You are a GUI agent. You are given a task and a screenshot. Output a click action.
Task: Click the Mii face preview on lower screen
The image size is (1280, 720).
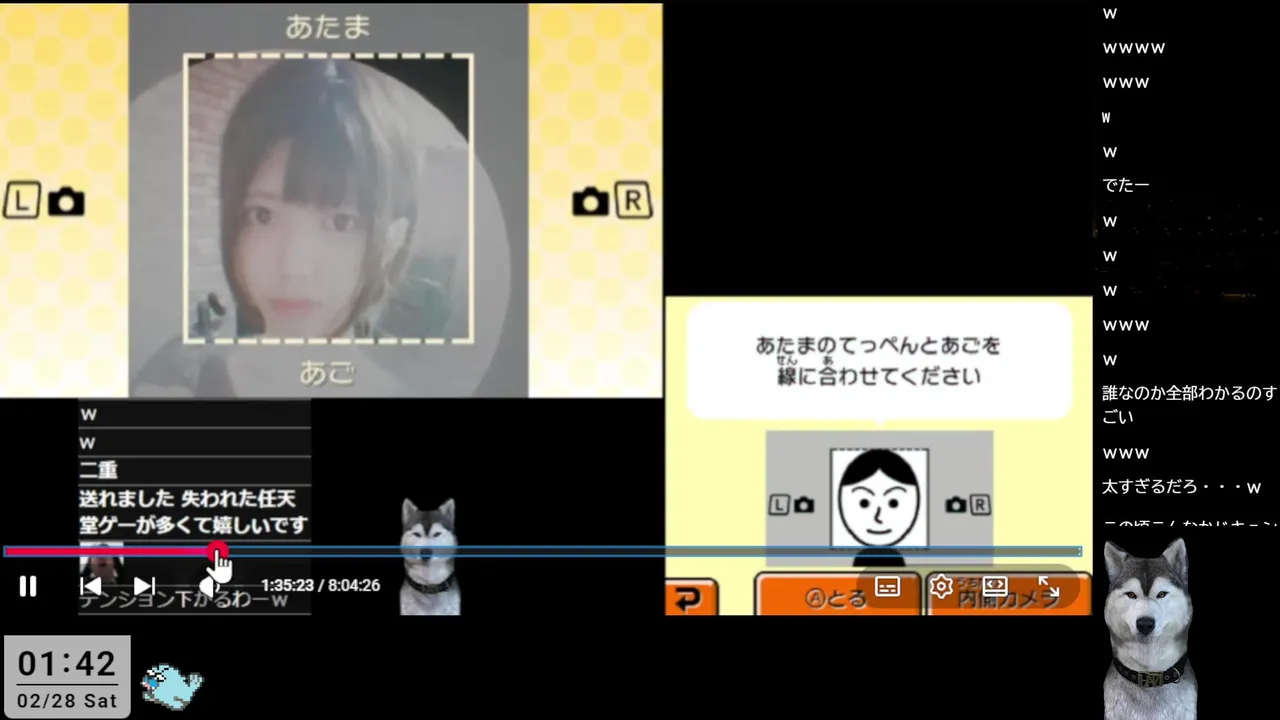(879, 499)
